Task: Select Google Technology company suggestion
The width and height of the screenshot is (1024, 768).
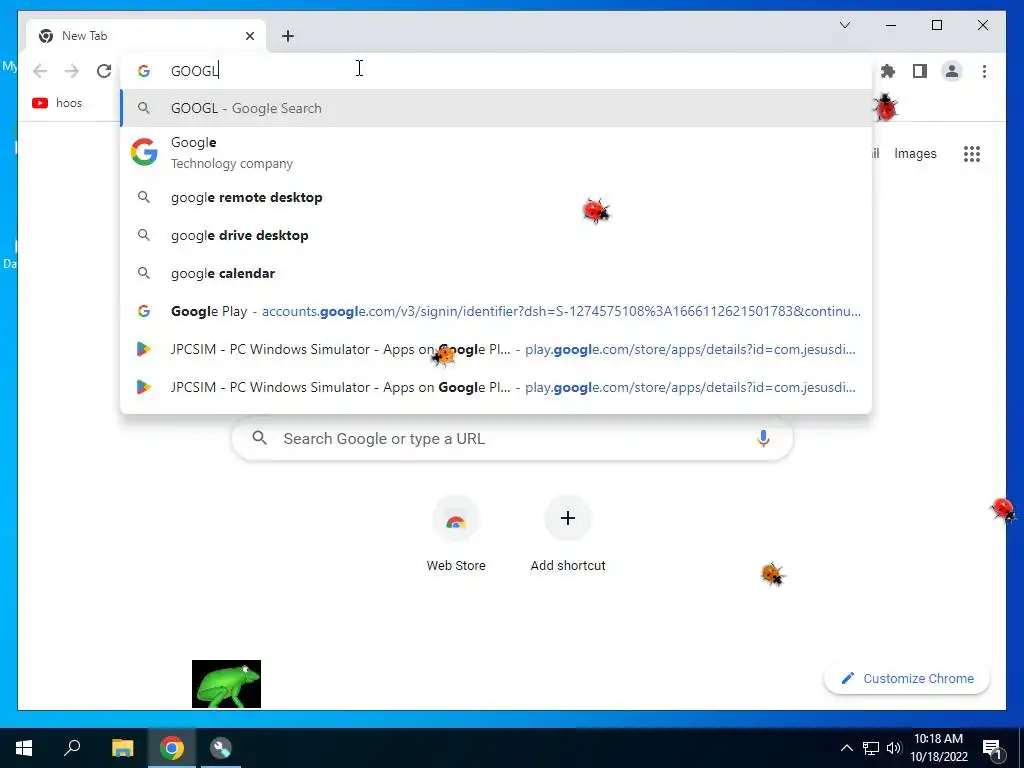Action: [x=496, y=152]
